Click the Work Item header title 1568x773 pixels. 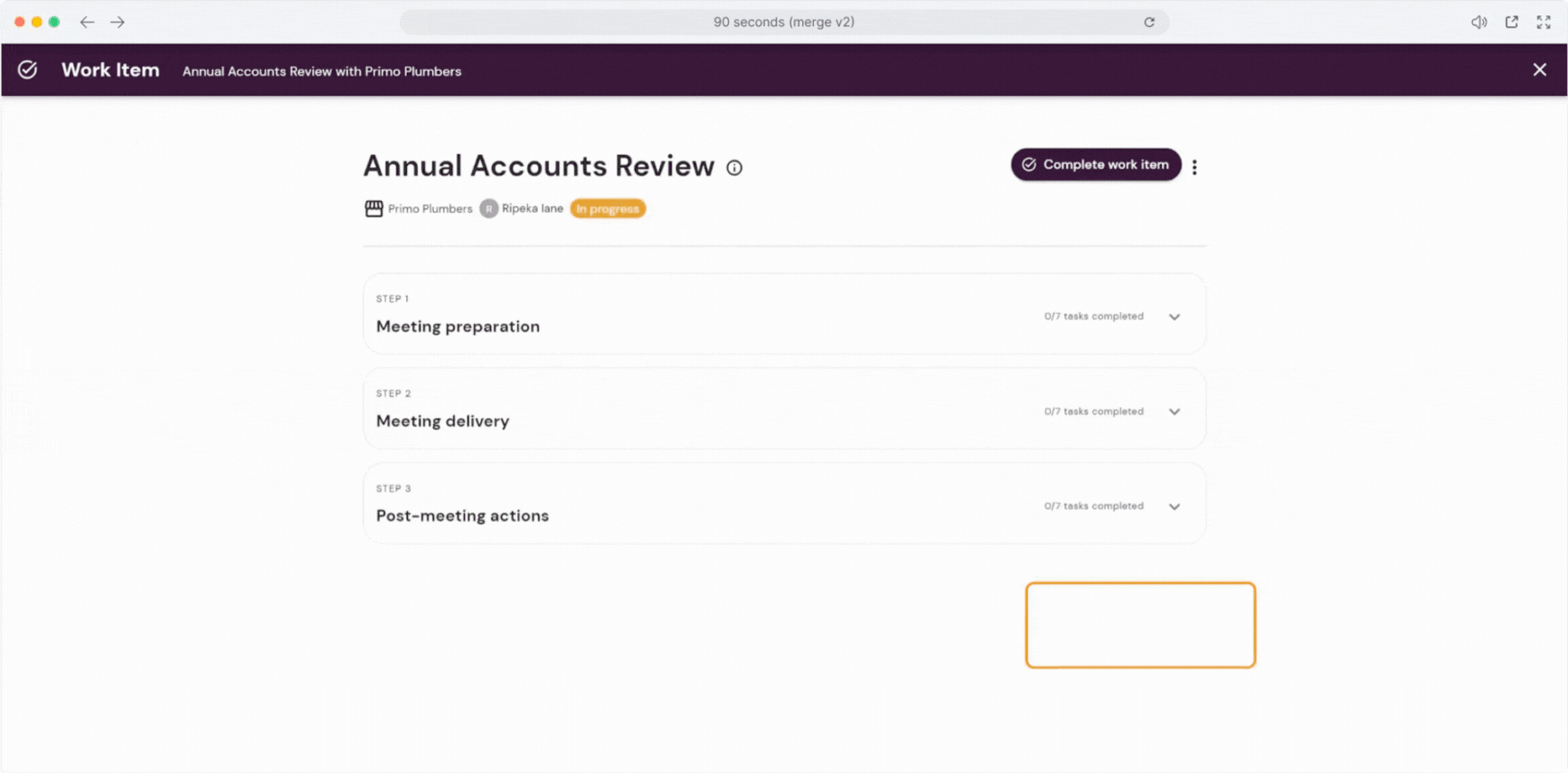tap(110, 70)
